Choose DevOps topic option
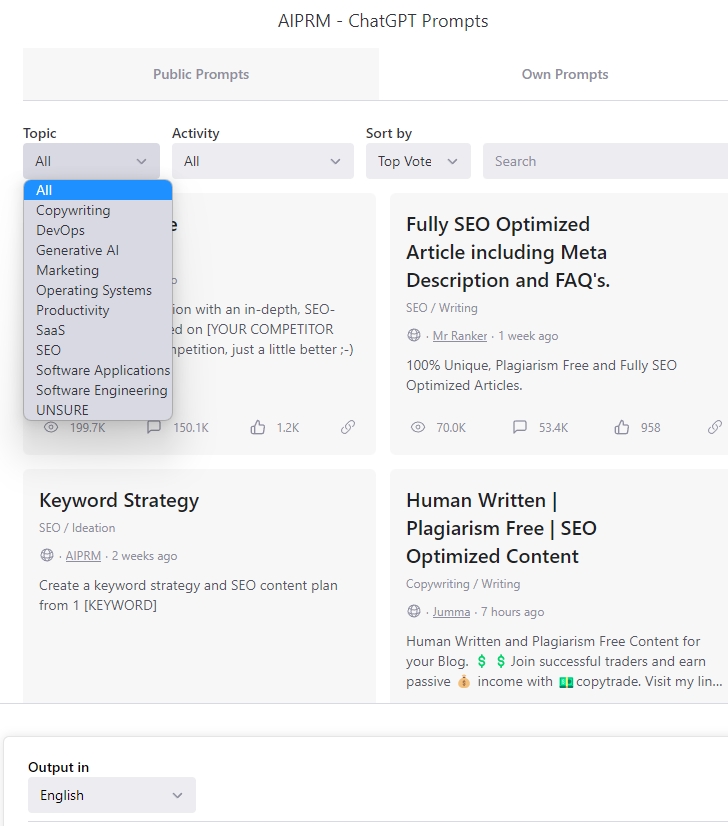This screenshot has height=826, width=728. (98, 230)
